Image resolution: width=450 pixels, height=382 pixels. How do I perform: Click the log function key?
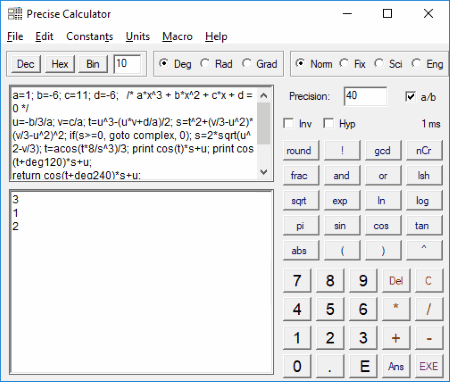[424, 201]
